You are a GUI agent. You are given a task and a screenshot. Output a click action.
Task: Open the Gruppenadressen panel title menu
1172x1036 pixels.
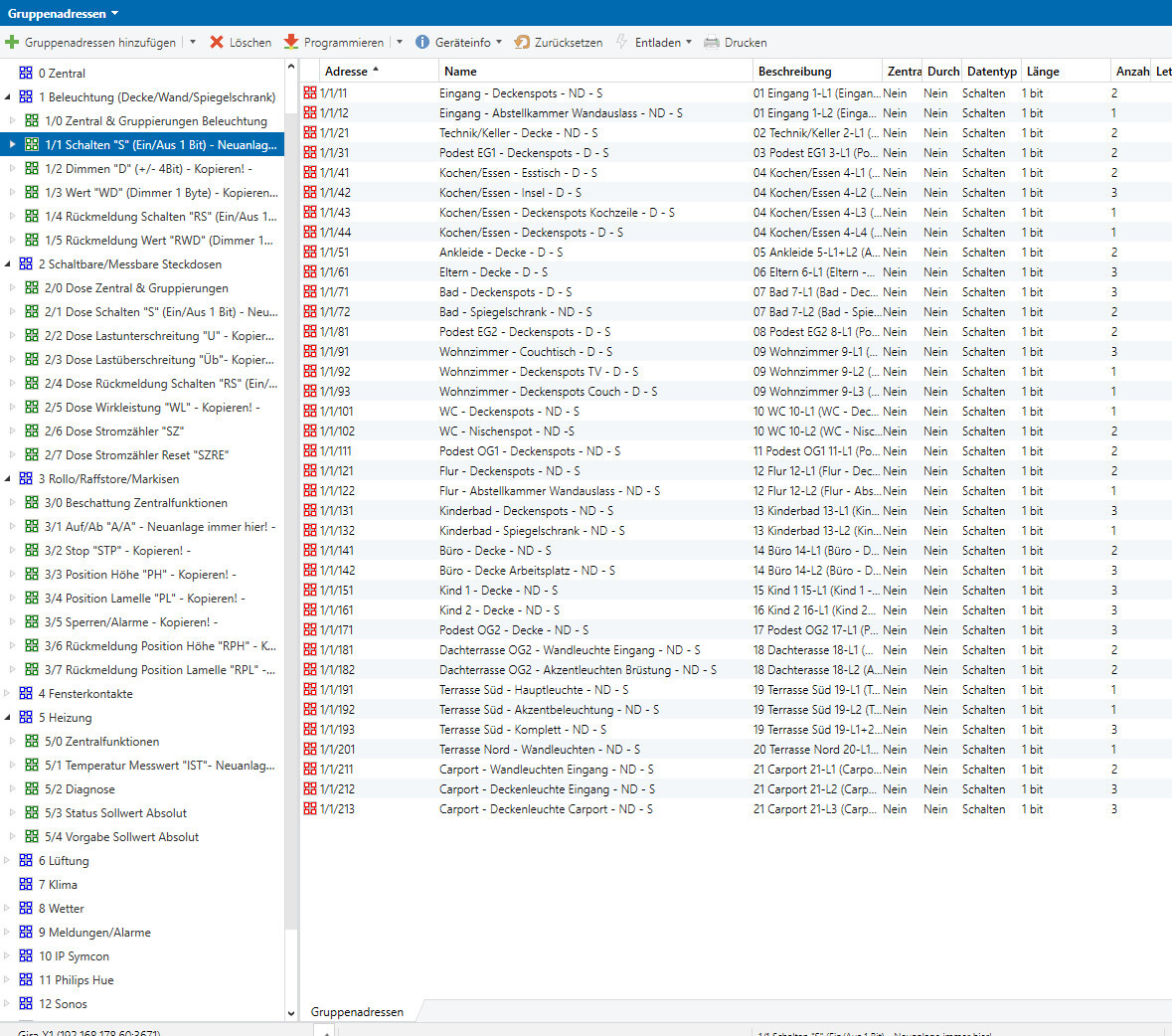coord(114,14)
